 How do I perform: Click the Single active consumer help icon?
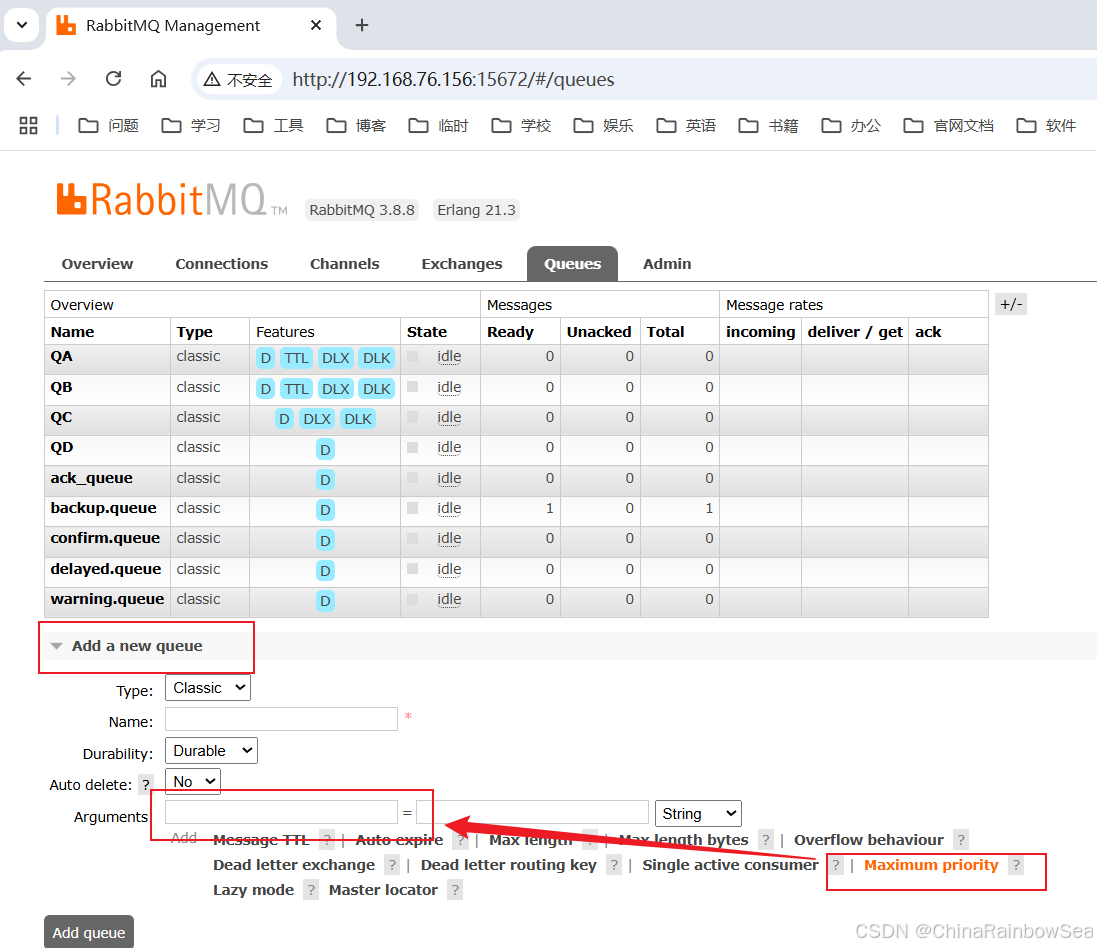(836, 866)
